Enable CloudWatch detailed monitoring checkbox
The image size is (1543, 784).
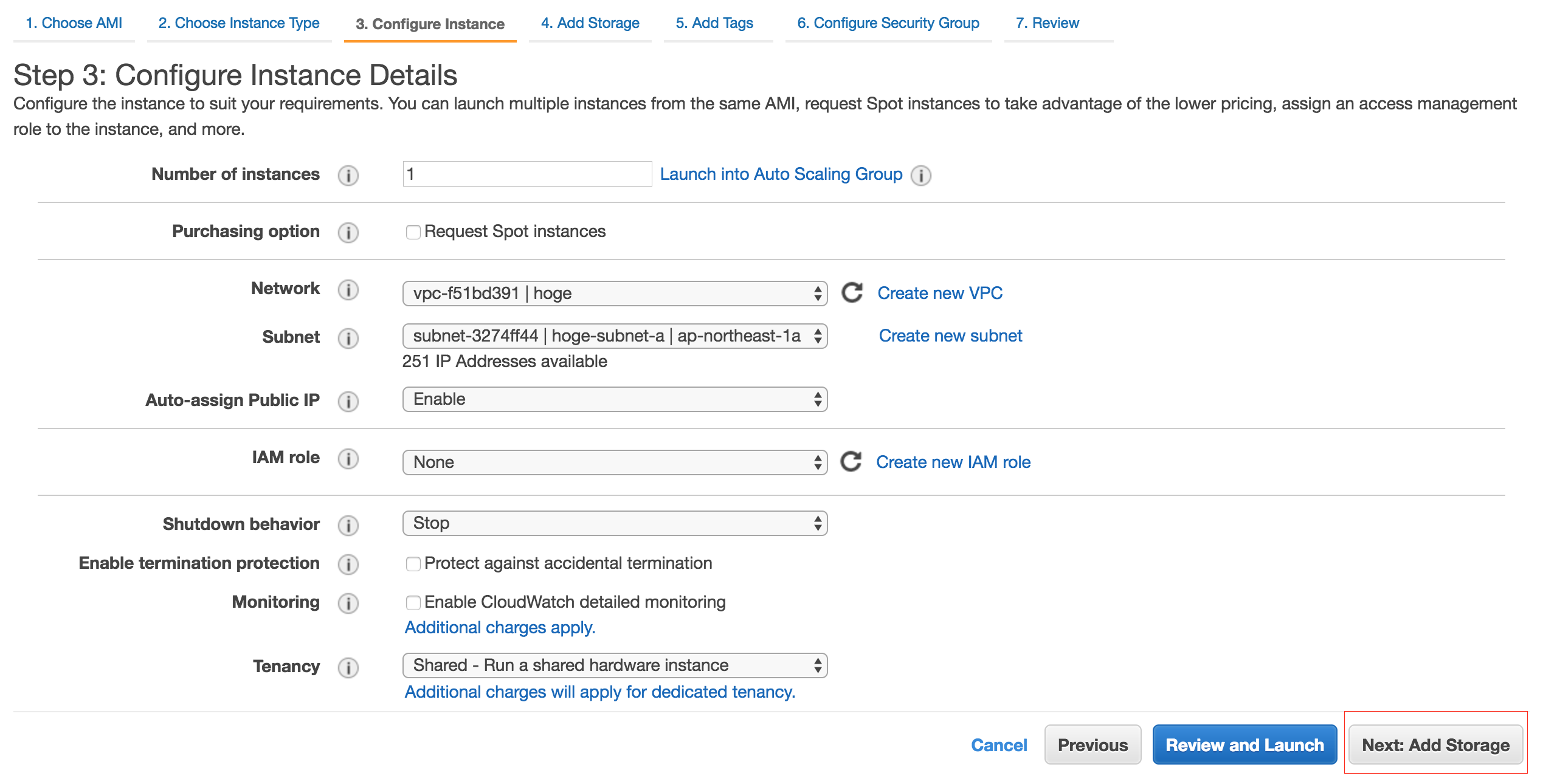413,603
